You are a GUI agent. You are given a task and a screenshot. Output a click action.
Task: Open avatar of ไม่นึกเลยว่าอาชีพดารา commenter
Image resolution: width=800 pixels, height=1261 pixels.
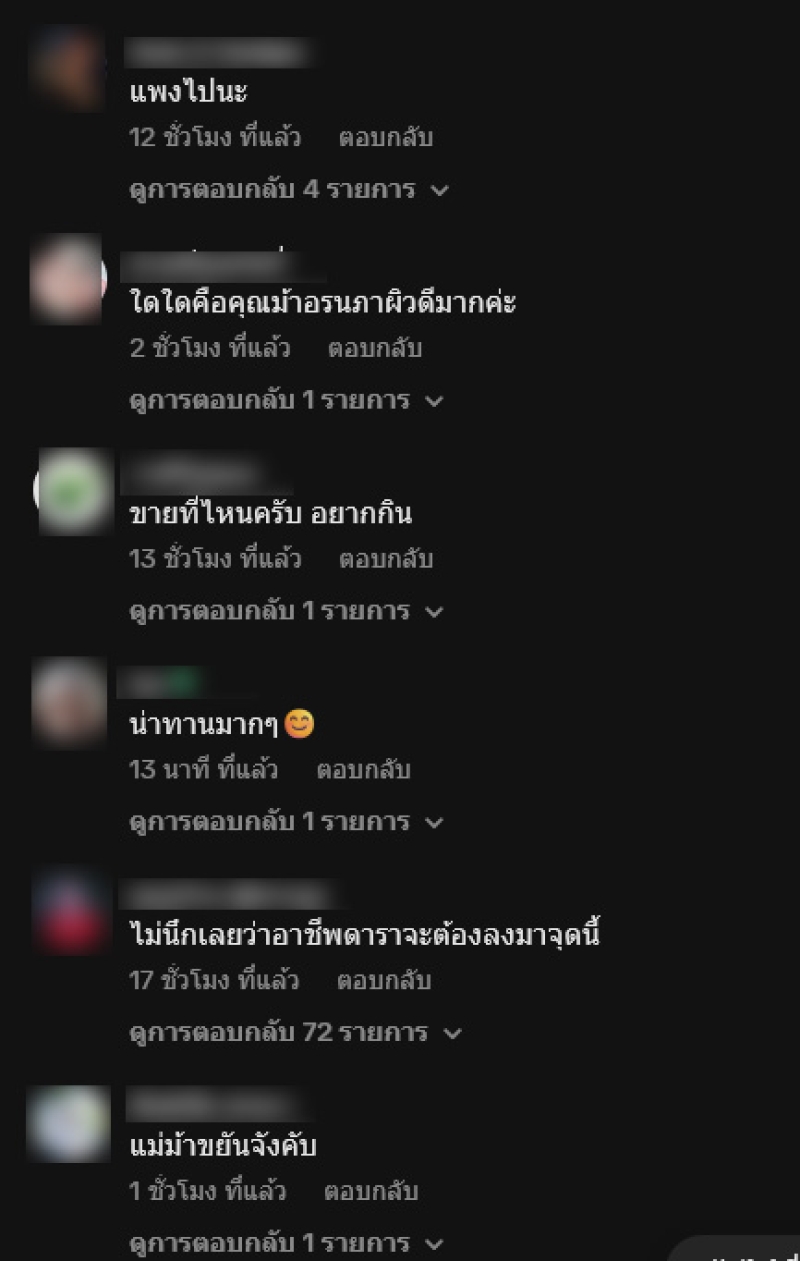tap(68, 912)
